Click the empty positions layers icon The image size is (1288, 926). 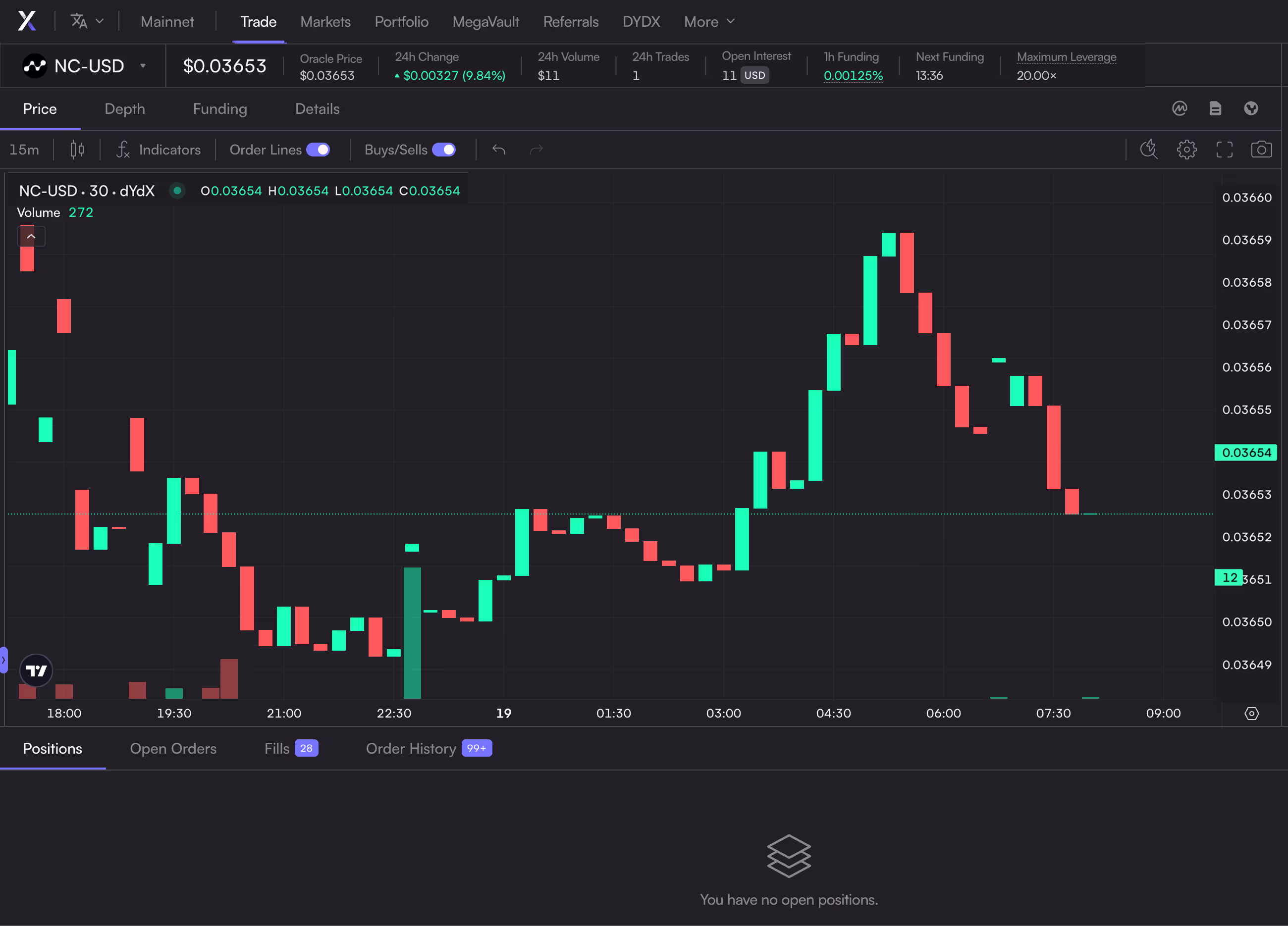point(789,856)
